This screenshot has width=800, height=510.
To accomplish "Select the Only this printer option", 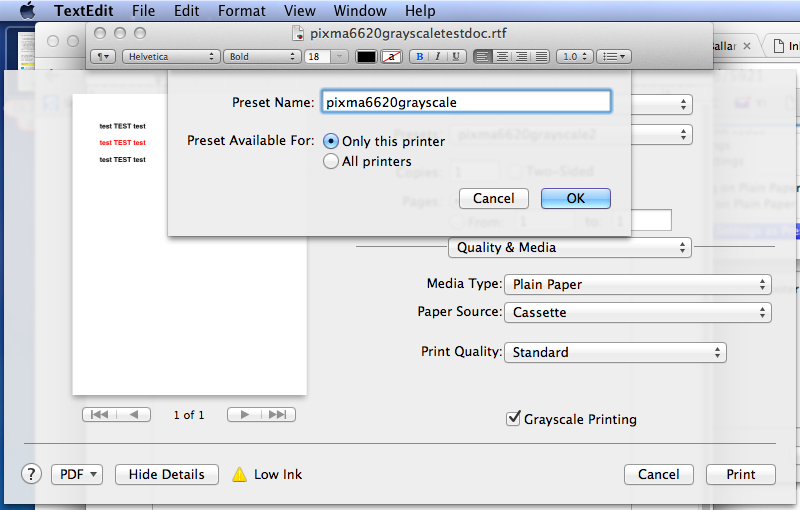I will [331, 141].
